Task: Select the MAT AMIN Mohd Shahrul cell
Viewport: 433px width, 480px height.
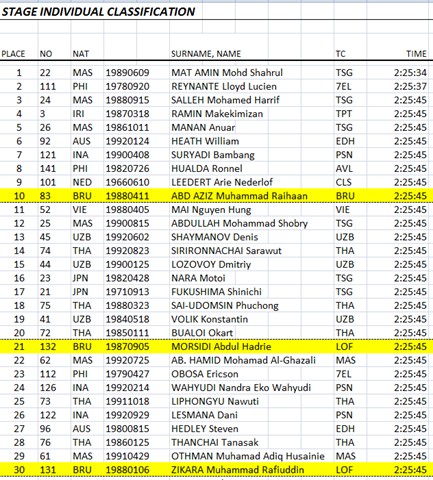Action: (x=227, y=73)
